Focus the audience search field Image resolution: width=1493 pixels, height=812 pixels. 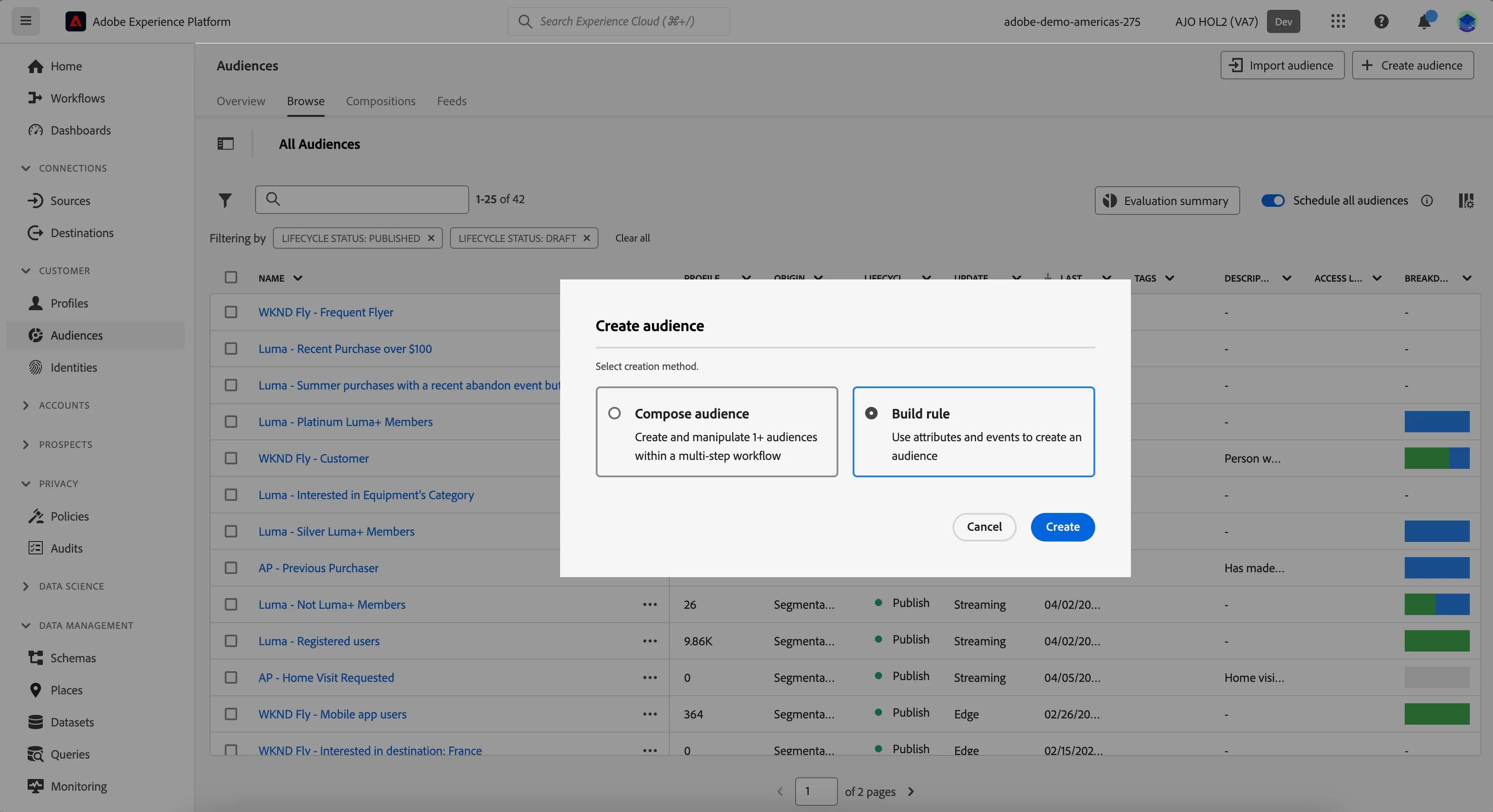(362, 199)
